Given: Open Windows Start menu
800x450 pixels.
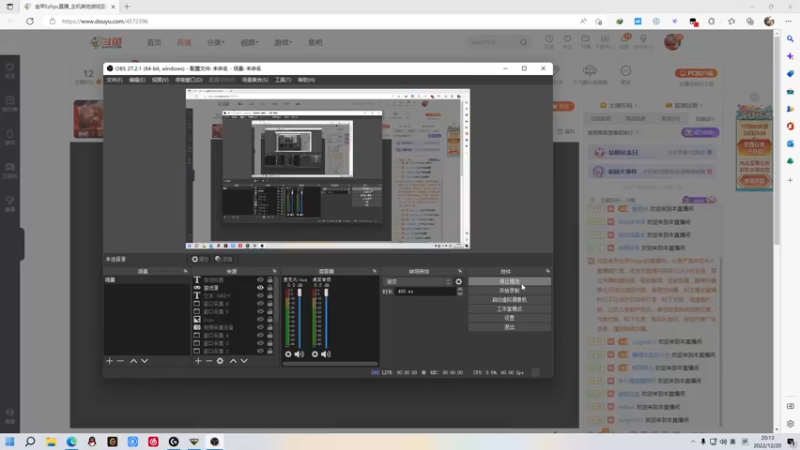Looking at the screenshot, I should [x=10, y=441].
